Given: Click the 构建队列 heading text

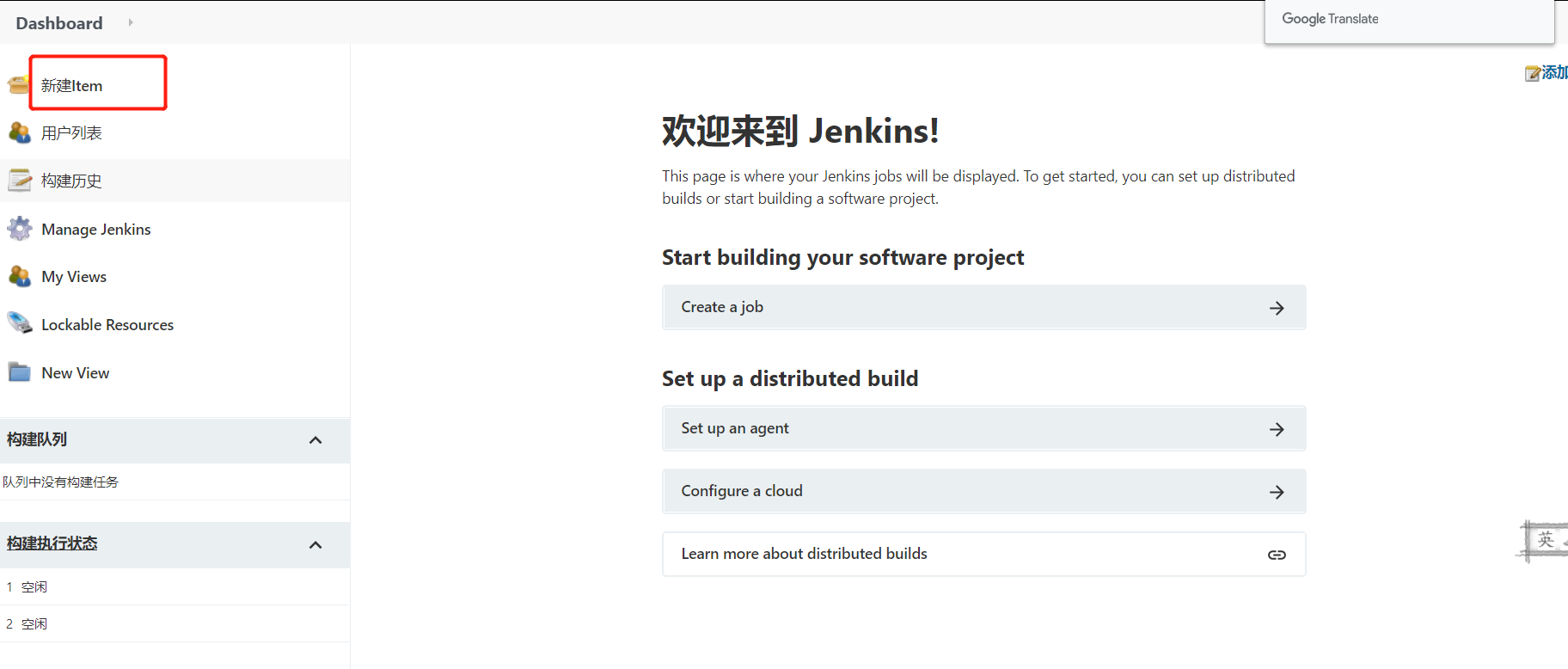Looking at the screenshot, I should 37,439.
